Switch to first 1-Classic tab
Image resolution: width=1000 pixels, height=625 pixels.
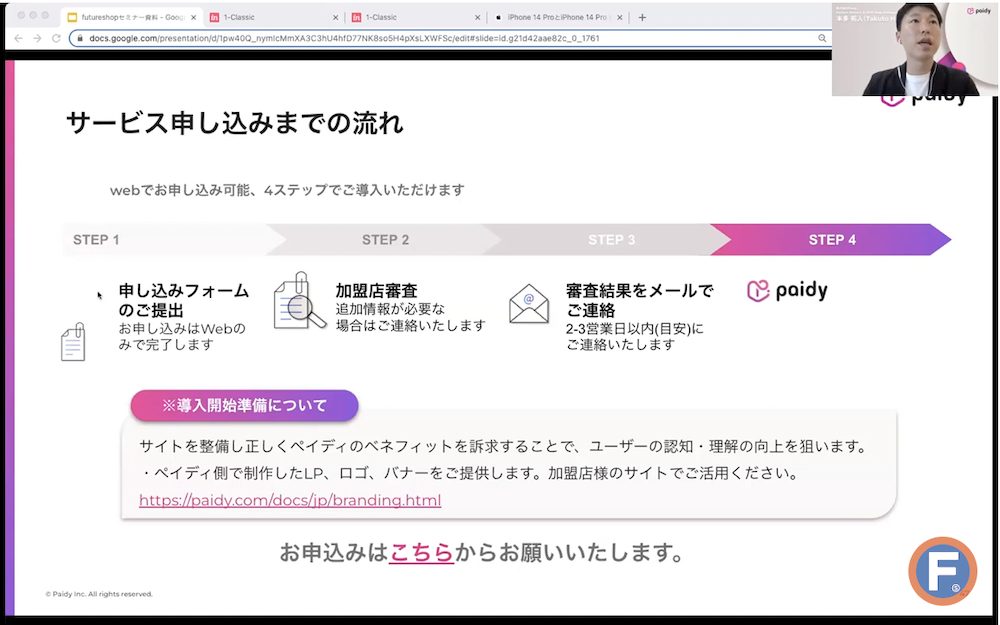274,17
